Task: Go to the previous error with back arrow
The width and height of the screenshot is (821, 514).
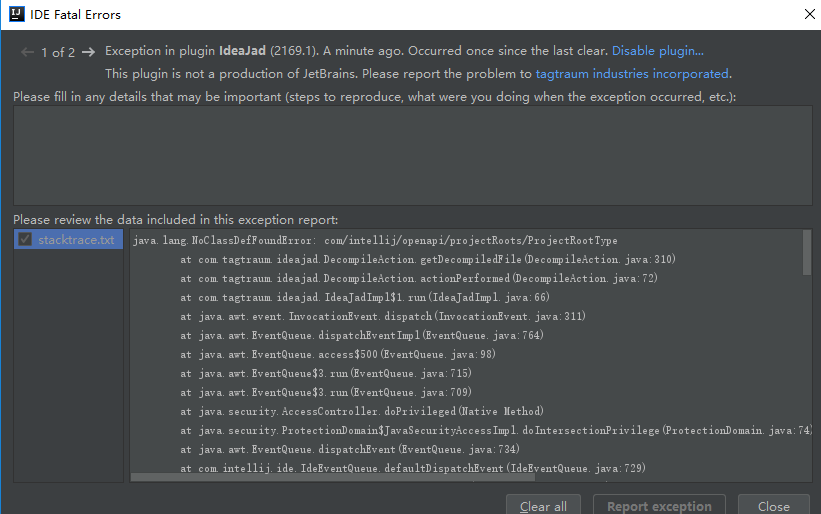Action: tap(27, 52)
